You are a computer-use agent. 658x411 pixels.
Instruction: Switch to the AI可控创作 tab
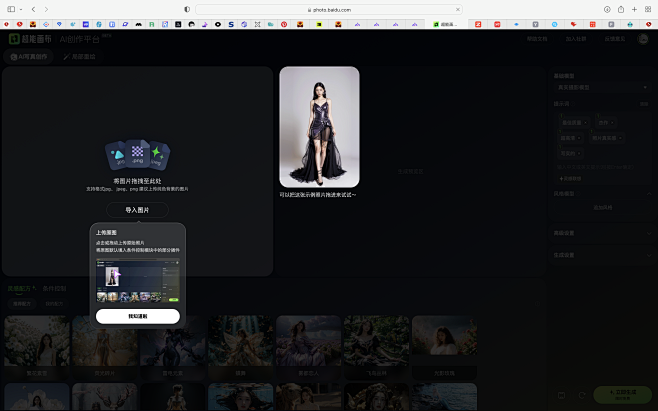(x=29, y=57)
